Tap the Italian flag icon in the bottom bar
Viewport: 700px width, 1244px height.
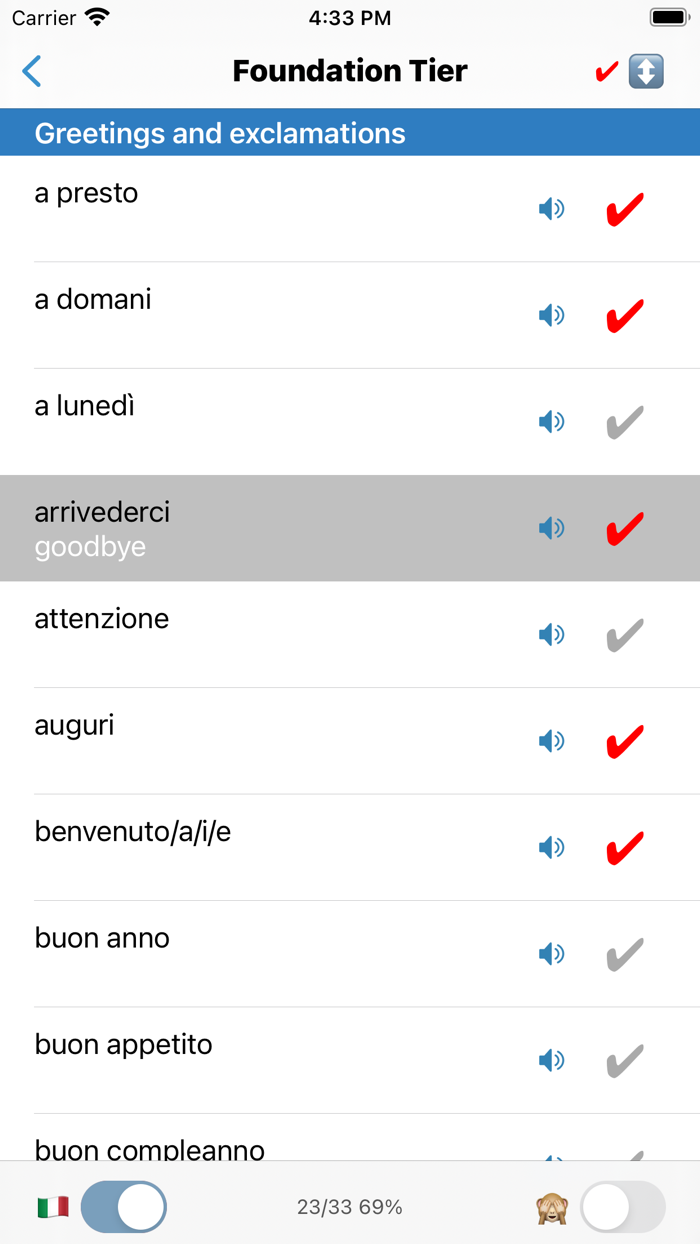52,1207
